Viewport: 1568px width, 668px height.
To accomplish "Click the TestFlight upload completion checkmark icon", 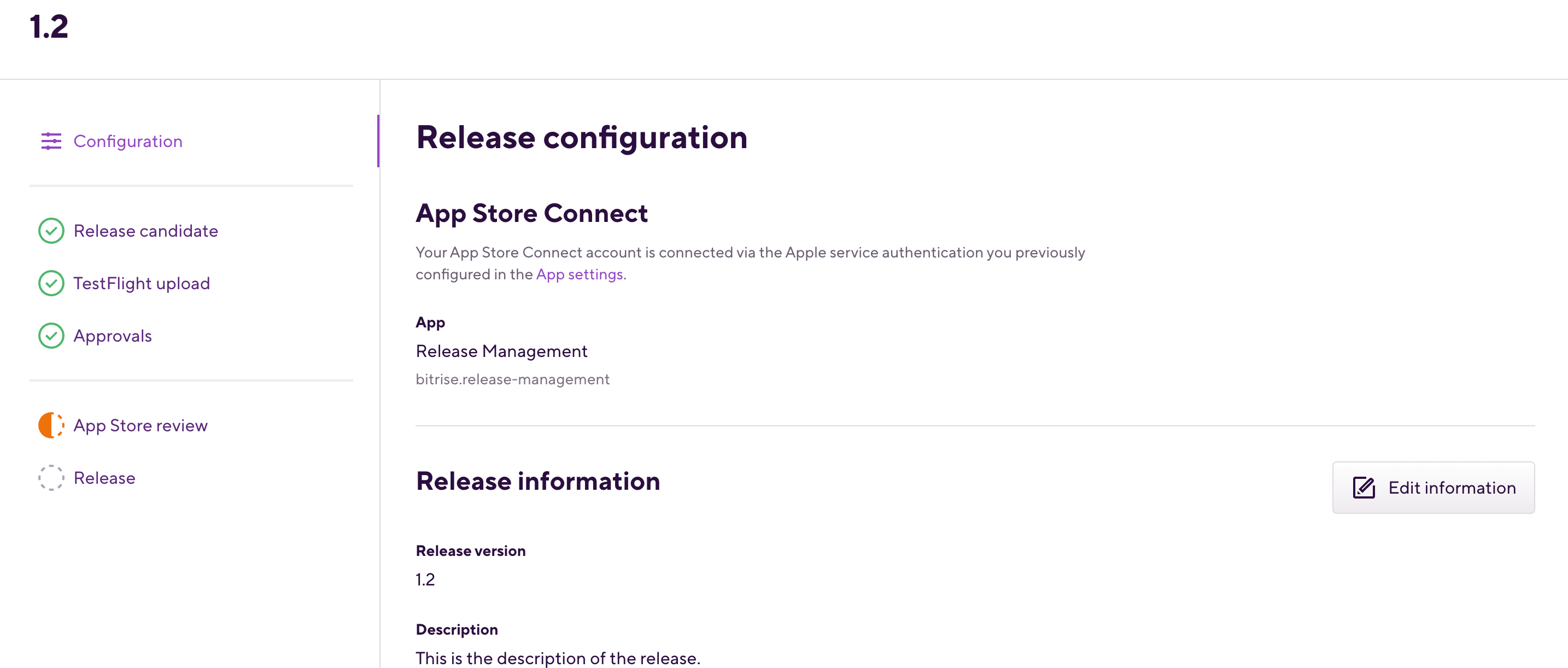I will pos(52,283).
